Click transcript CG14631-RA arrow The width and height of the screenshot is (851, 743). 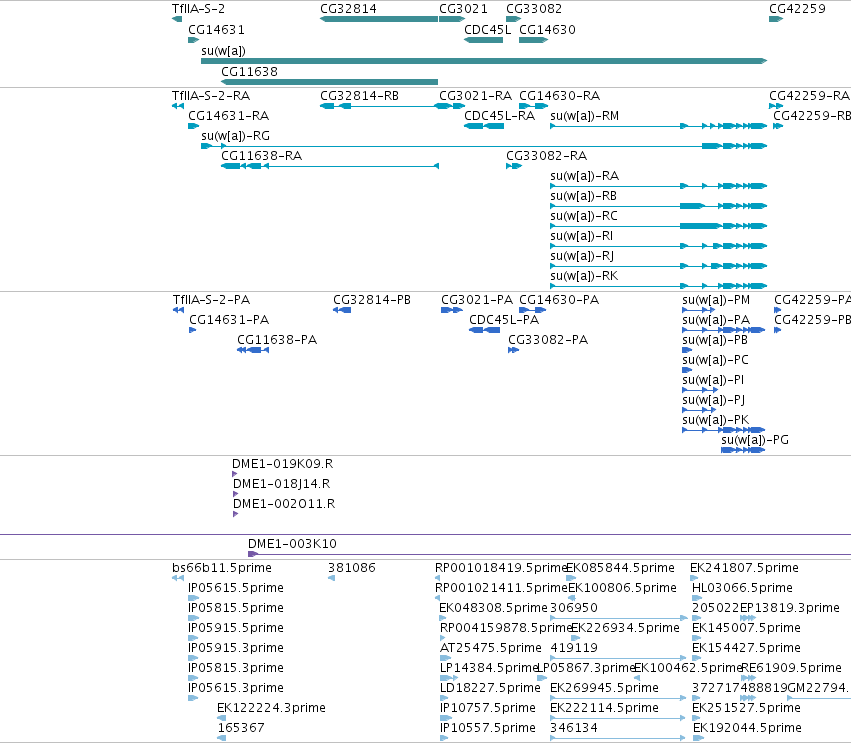pyautogui.click(x=194, y=126)
